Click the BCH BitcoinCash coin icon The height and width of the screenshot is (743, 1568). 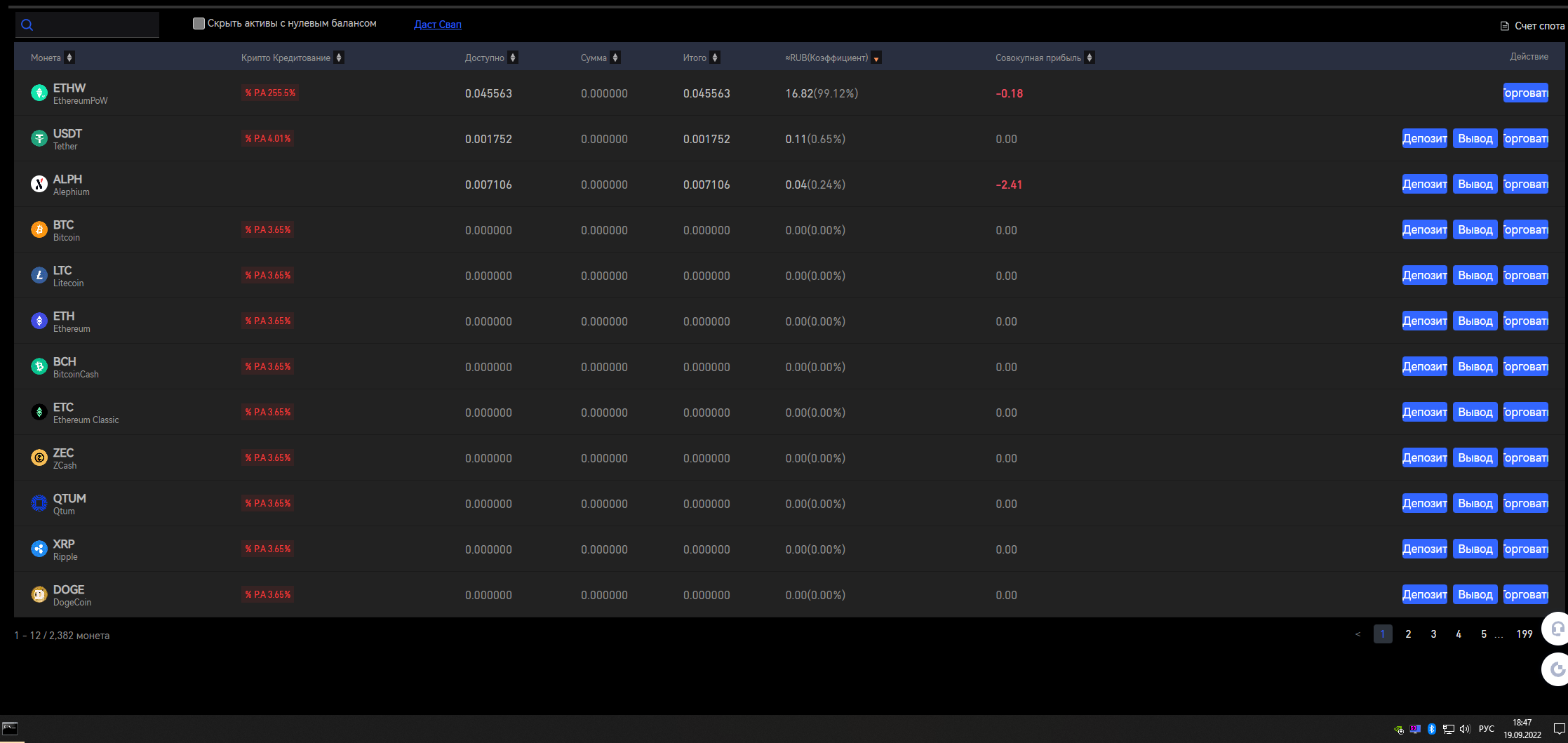pyautogui.click(x=39, y=366)
